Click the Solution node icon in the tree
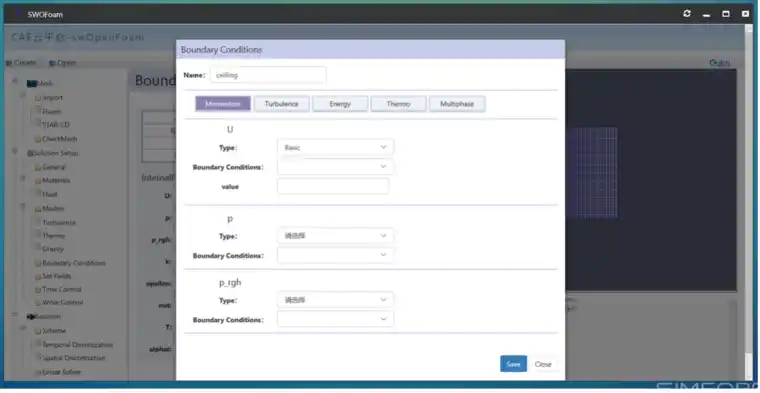This screenshot has height=393, width=760. [31, 316]
